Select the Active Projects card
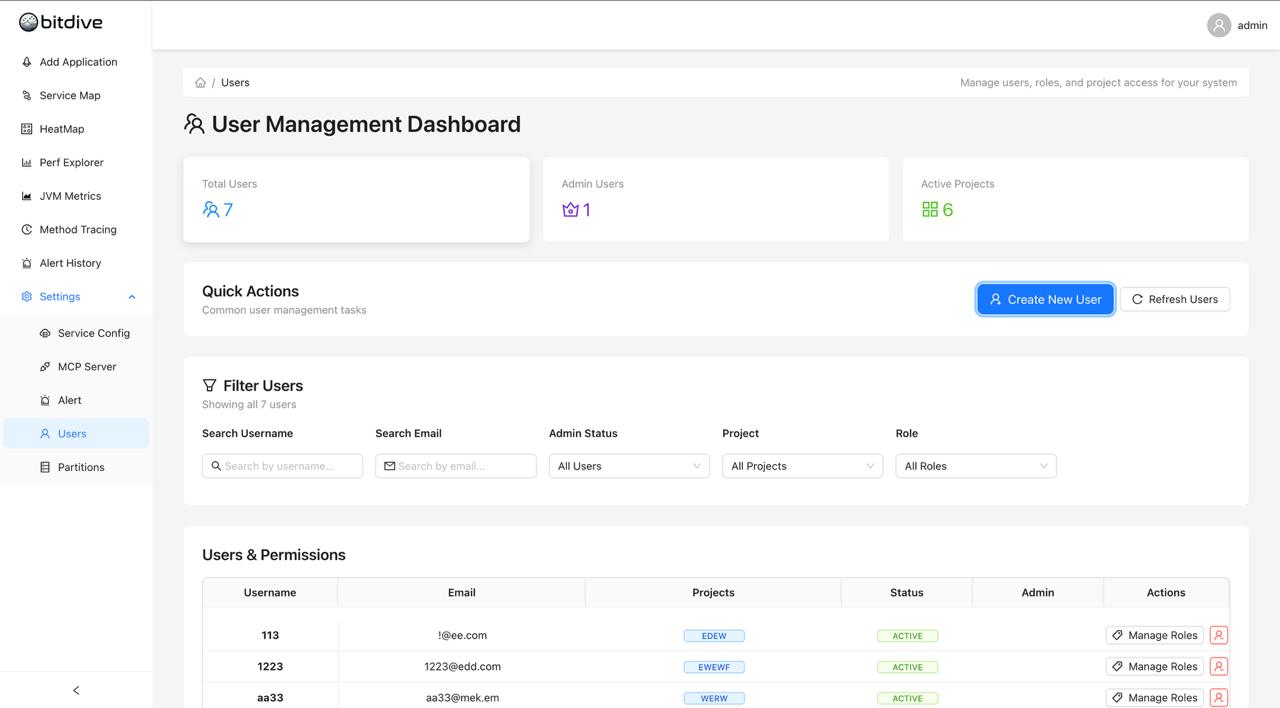This screenshot has width=1280, height=708. coord(1075,199)
